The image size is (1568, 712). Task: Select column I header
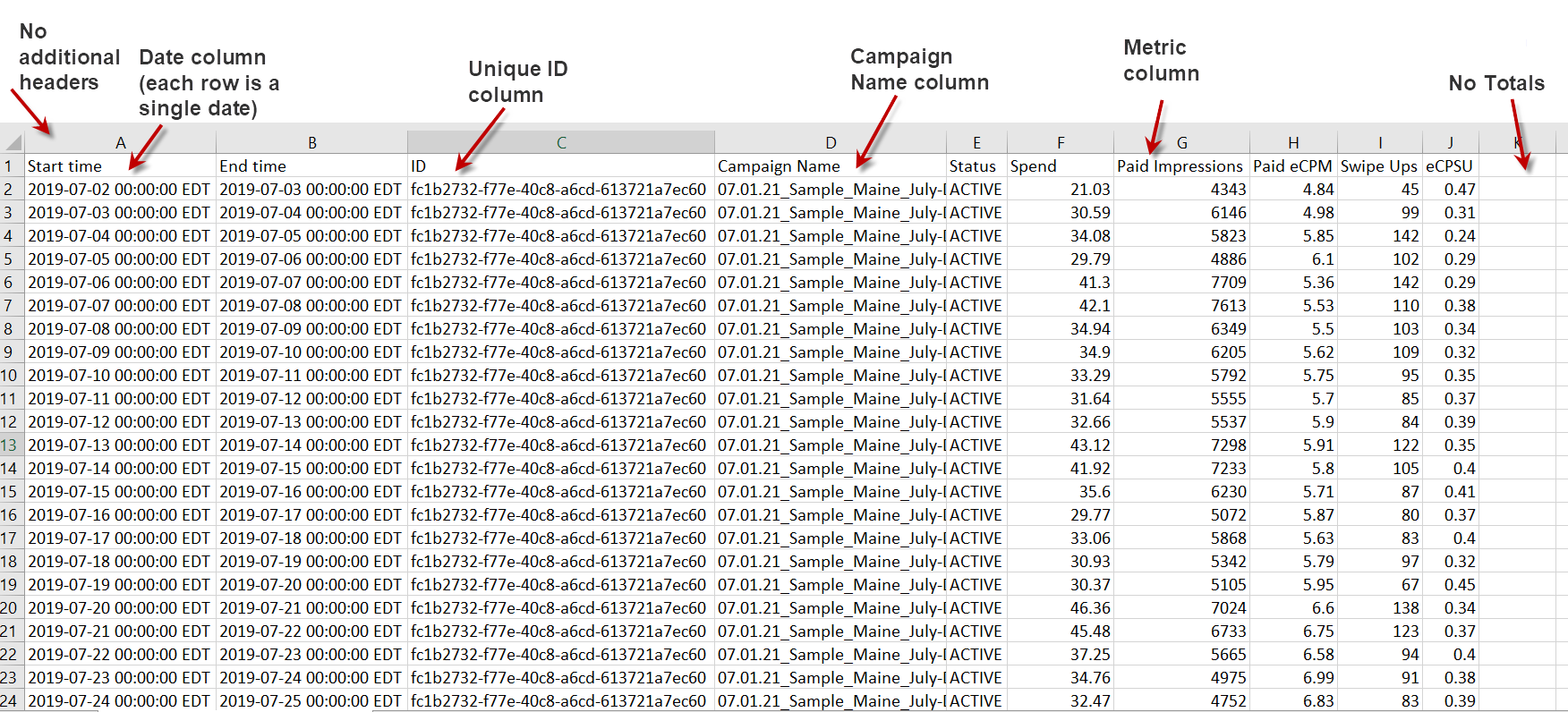click(1380, 142)
